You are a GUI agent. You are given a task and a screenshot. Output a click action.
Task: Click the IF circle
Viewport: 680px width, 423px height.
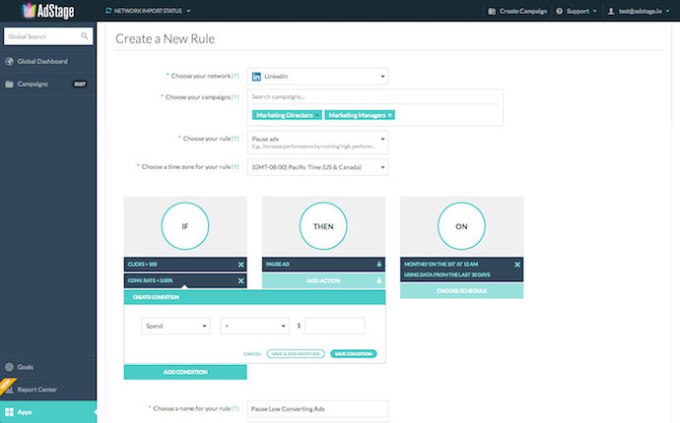(x=185, y=226)
